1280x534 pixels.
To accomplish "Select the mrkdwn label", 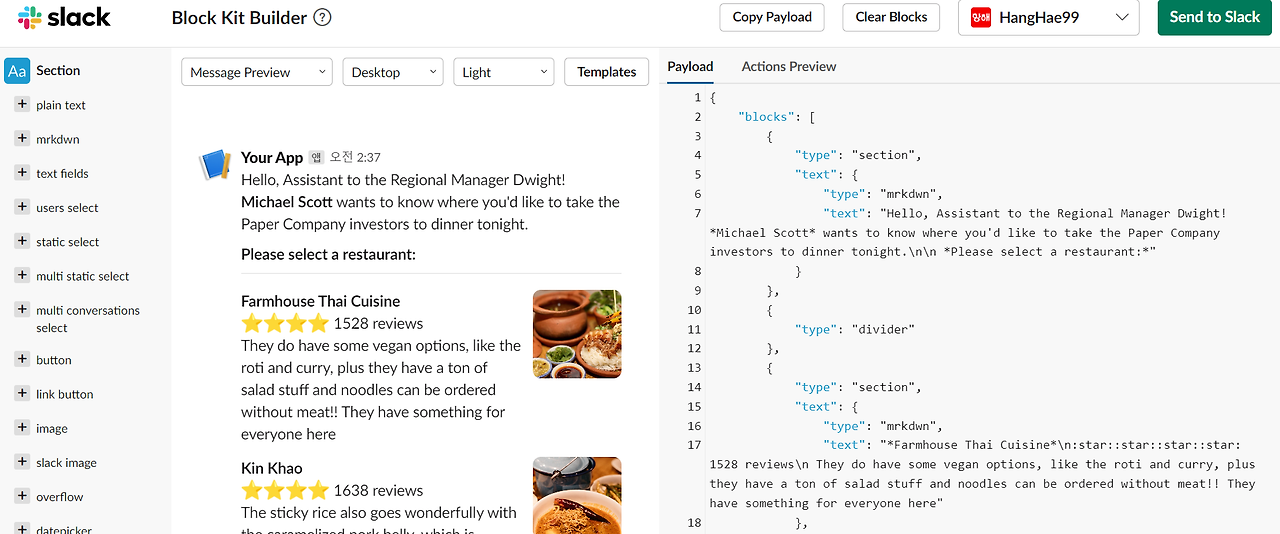I will pos(58,139).
